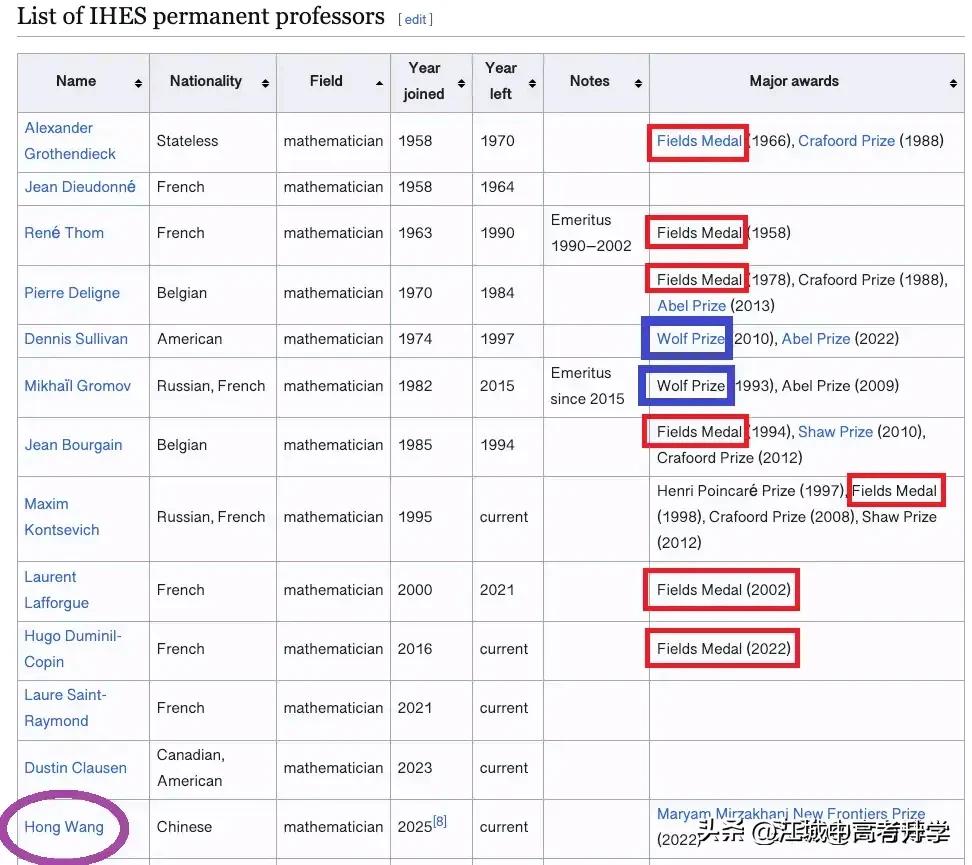The width and height of the screenshot is (972, 865).
Task: Select 'Emeritus since 2015' note in Gromov row
Action: click(587, 386)
